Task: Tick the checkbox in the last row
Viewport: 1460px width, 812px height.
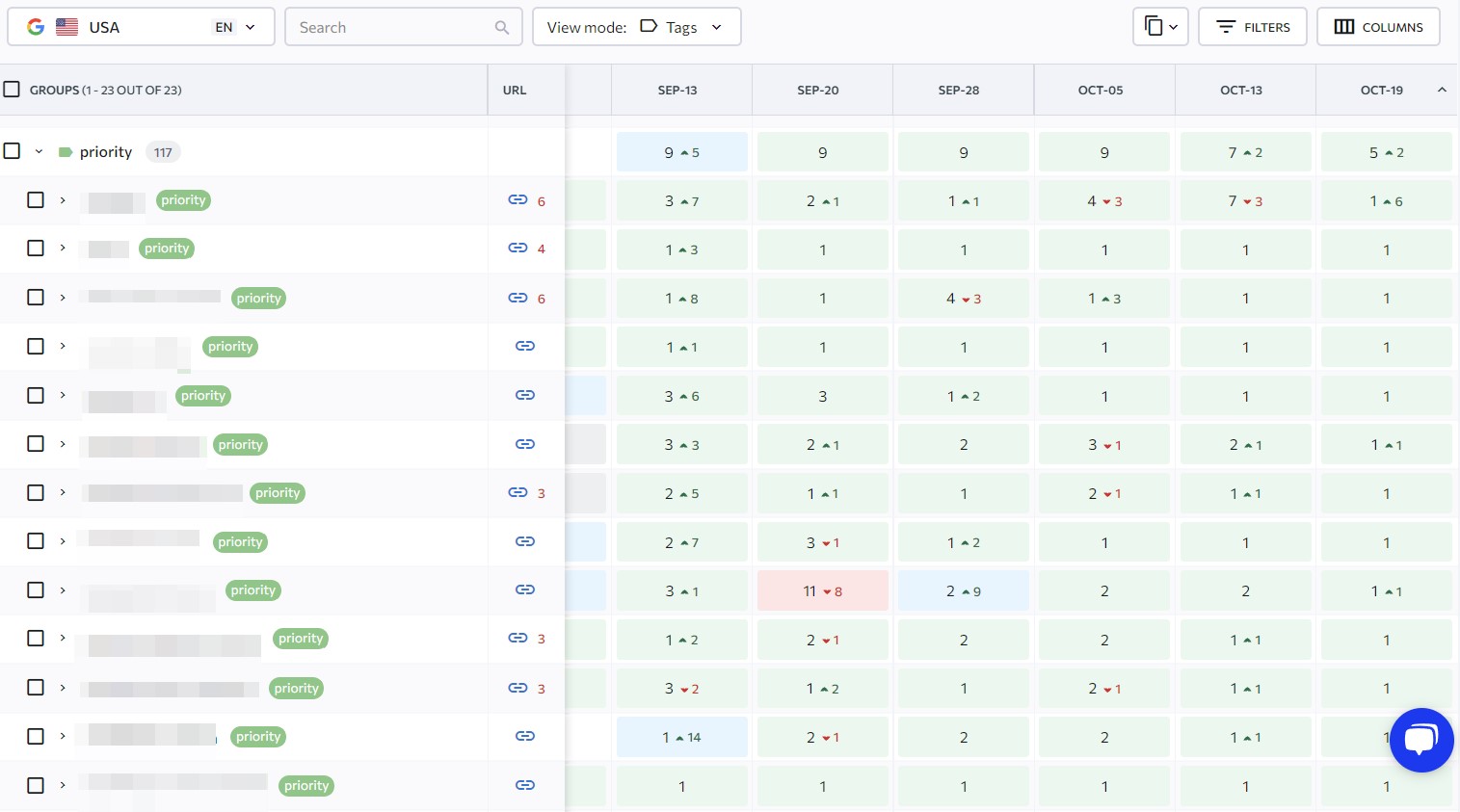Action: click(36, 785)
